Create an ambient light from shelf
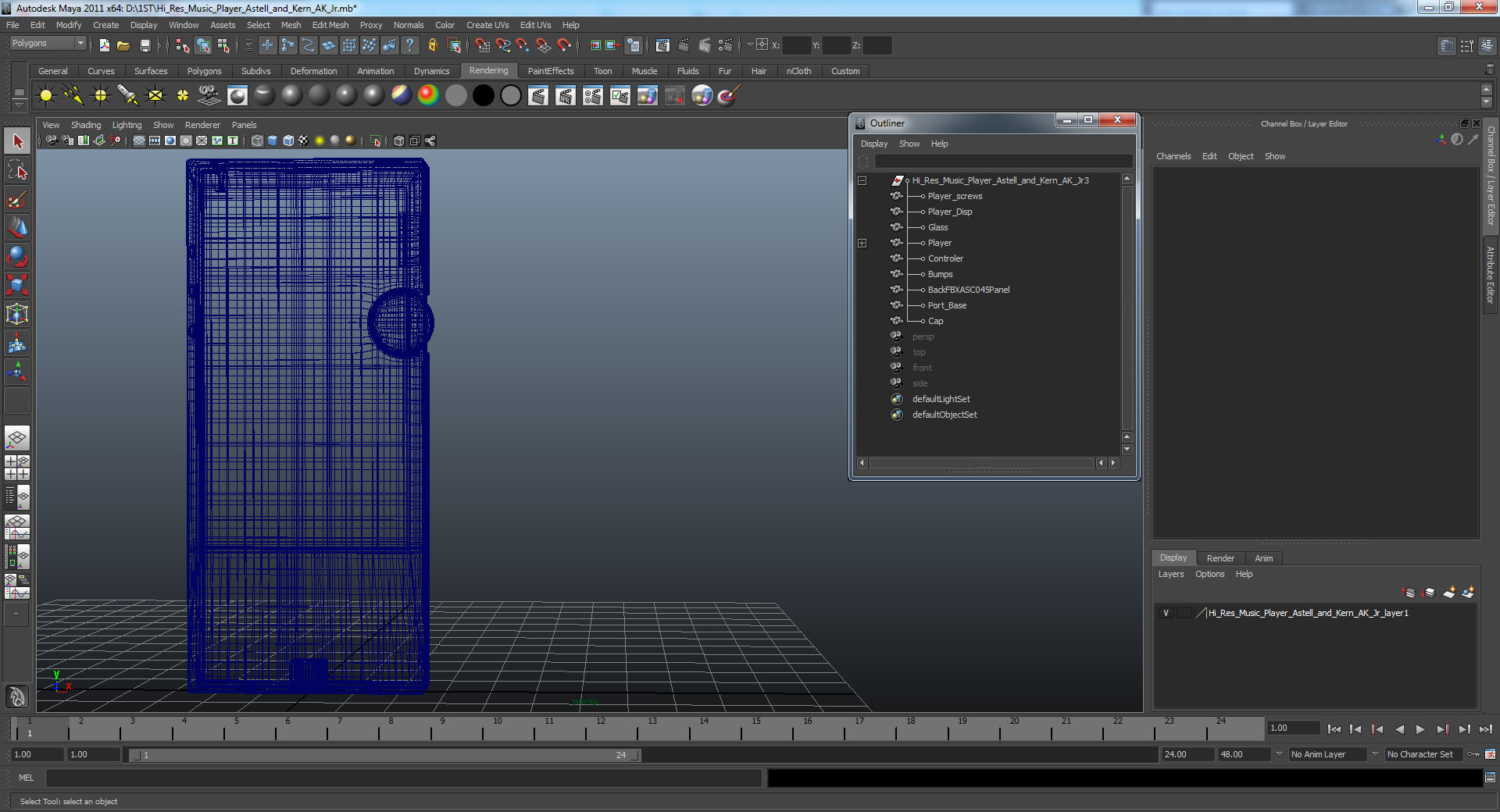This screenshot has height=812, width=1500. point(46,95)
